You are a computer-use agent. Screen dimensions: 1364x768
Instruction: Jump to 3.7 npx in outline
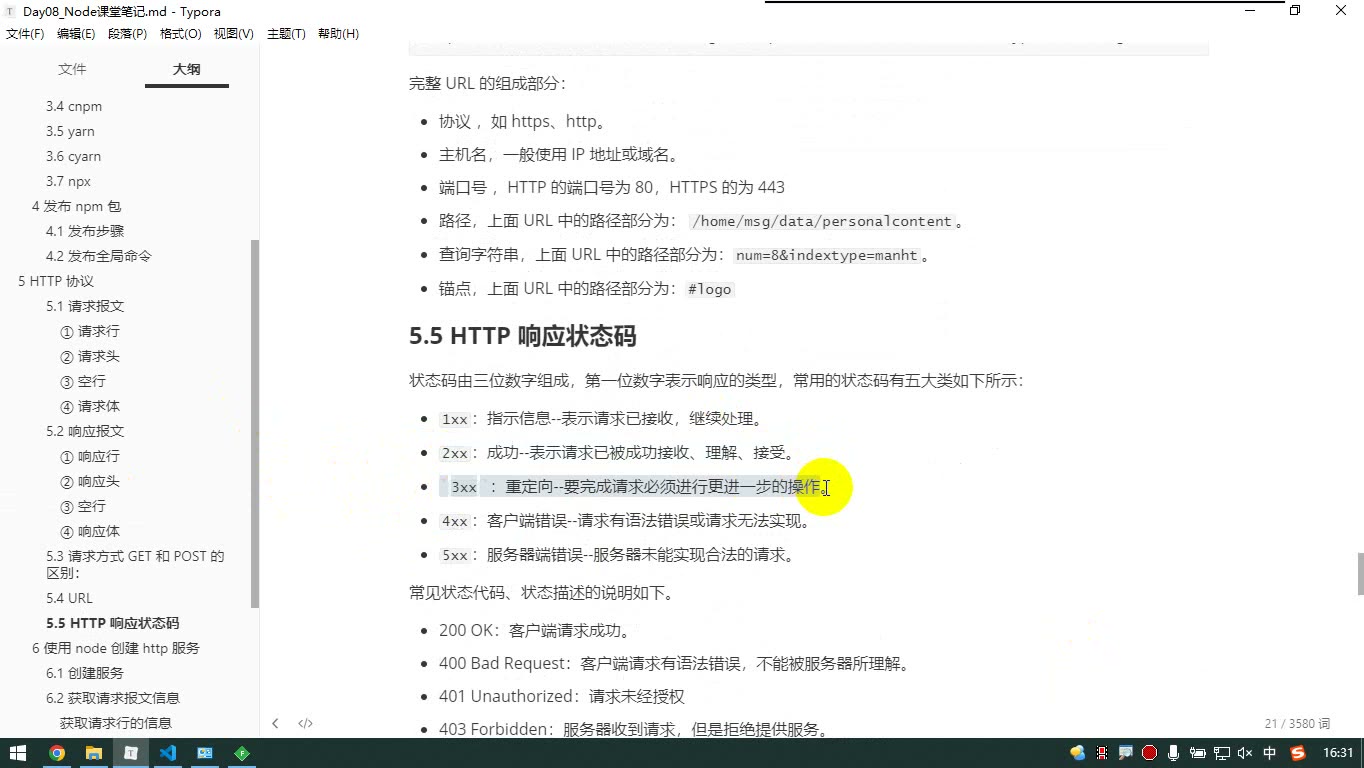68,181
